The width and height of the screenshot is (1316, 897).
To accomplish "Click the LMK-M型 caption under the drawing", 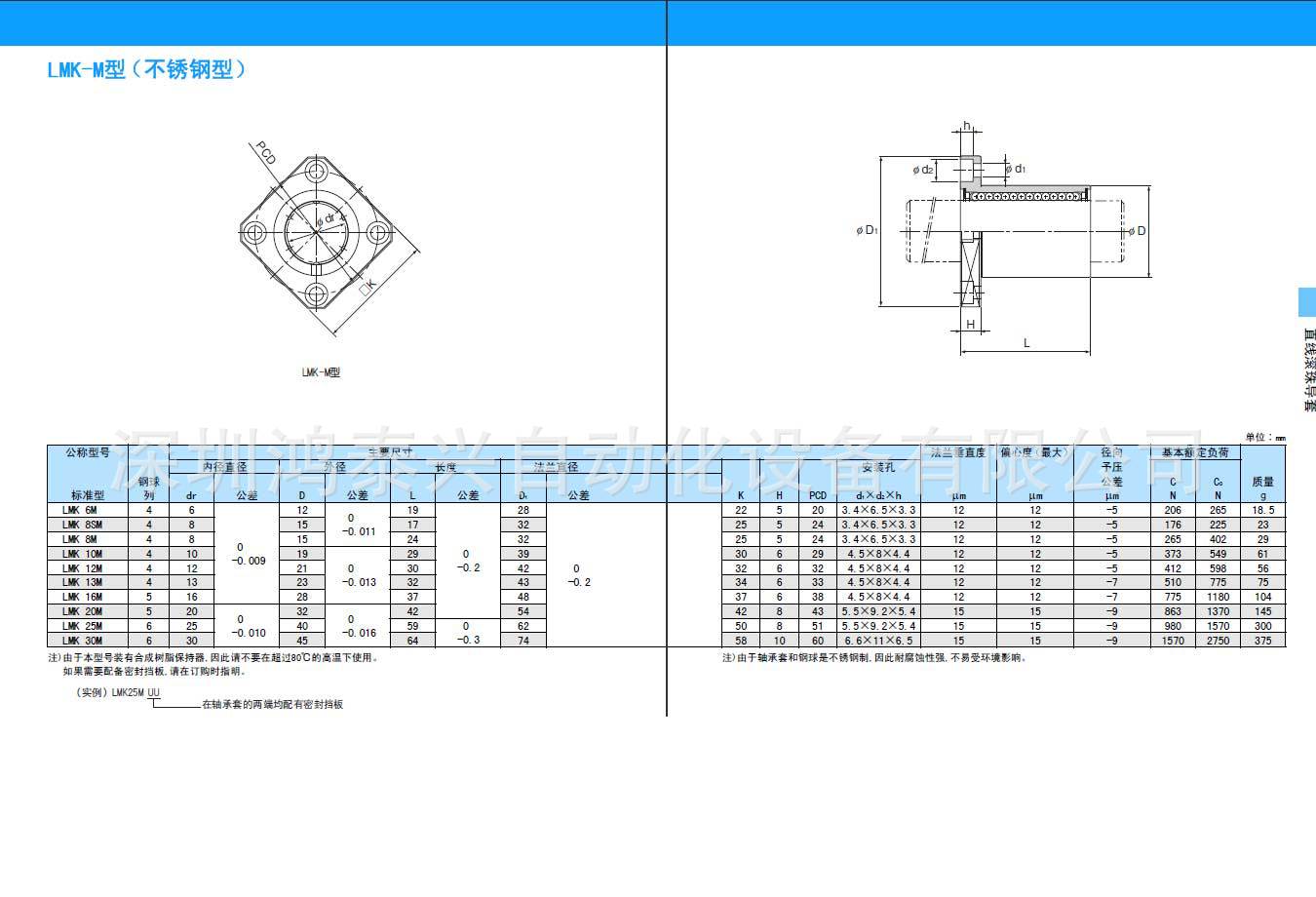I will click(321, 371).
